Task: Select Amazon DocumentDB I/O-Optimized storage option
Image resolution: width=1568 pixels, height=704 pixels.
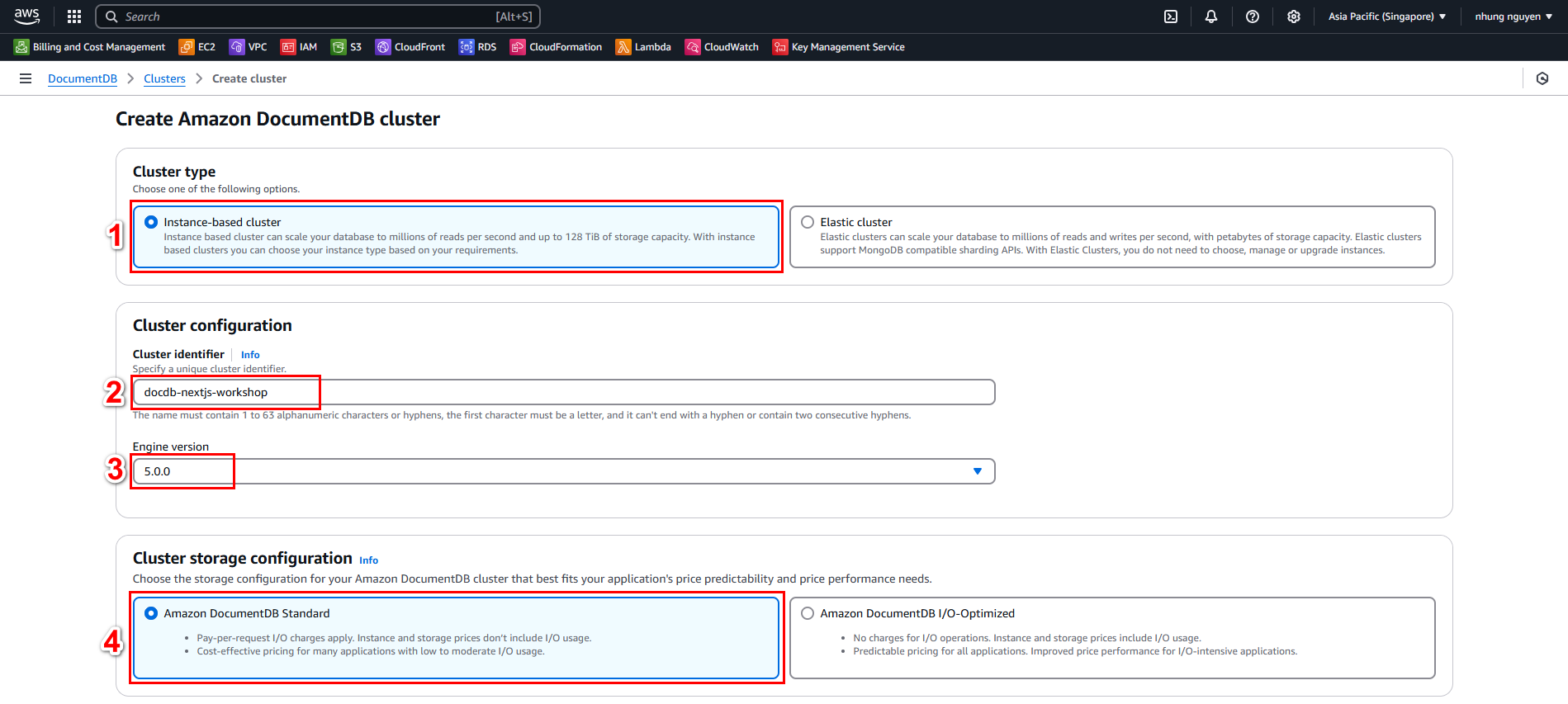Action: [808, 613]
